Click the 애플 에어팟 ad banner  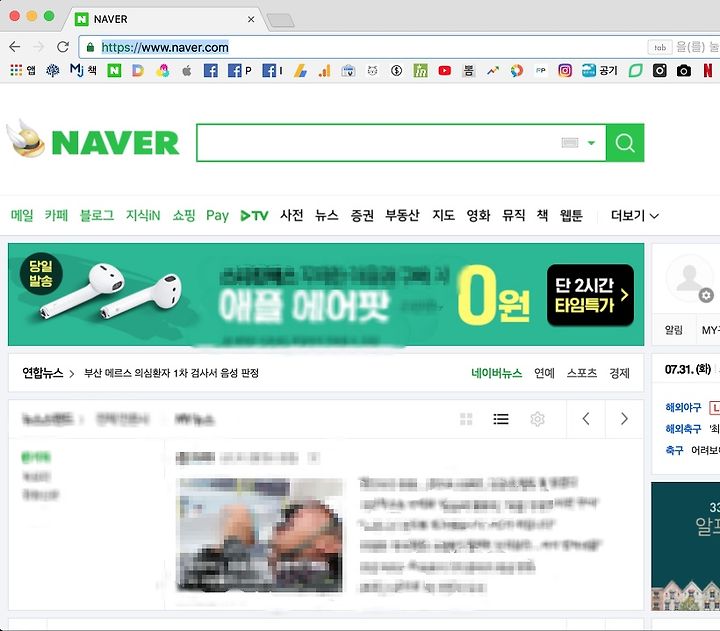click(x=326, y=294)
